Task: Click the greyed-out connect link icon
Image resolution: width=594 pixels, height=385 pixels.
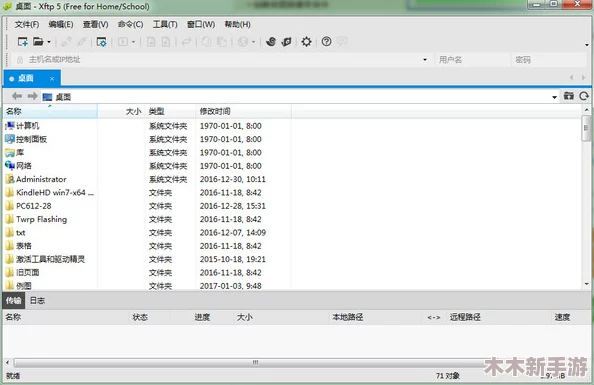Action: 66,42
